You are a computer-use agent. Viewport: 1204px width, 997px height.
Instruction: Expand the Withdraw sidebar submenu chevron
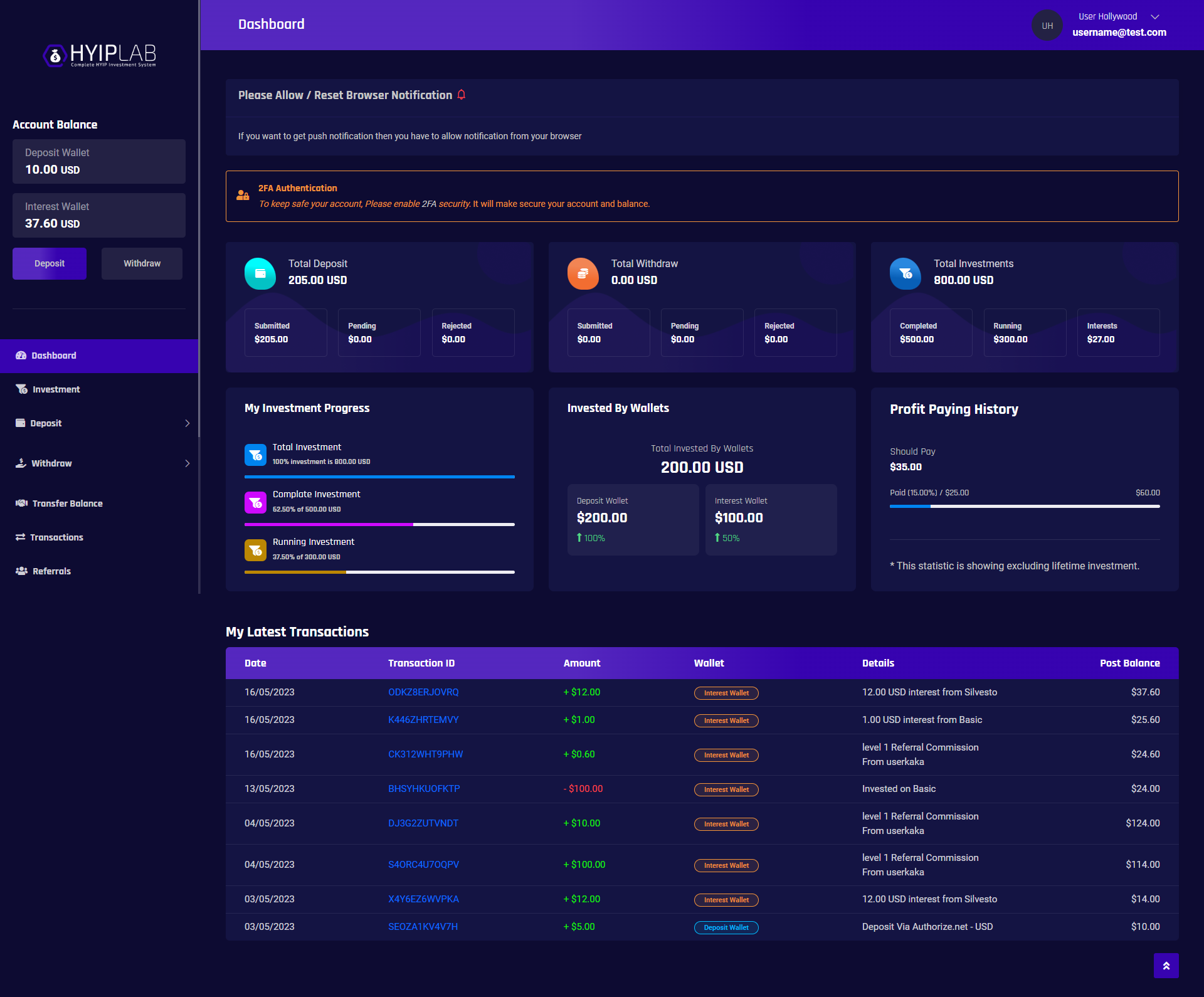pos(187,463)
